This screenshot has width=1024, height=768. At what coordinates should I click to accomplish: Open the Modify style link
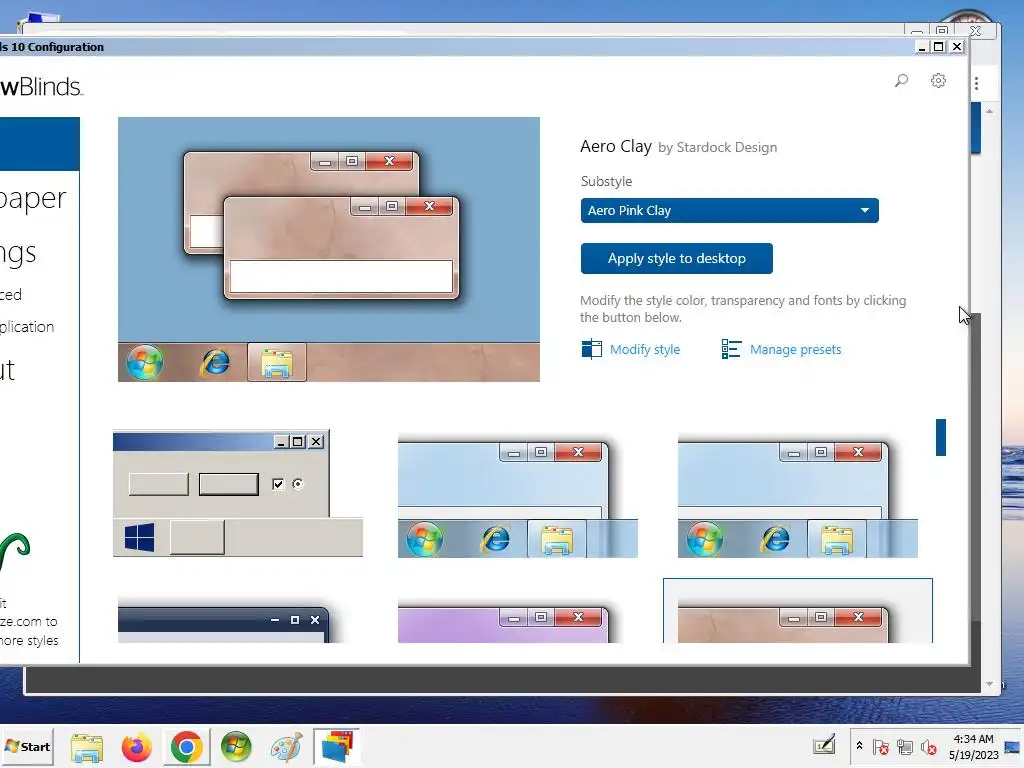pos(645,349)
